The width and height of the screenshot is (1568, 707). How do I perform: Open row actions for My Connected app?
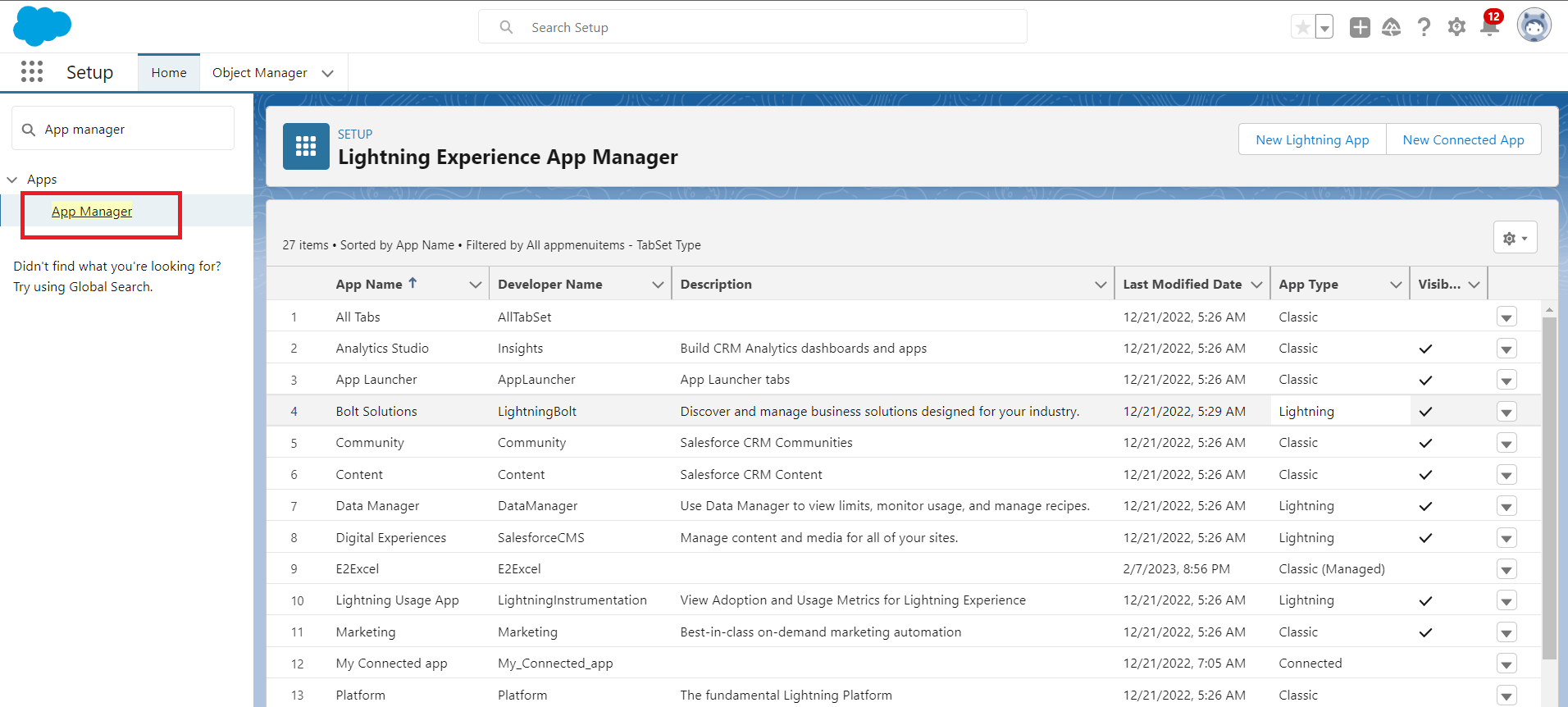1506,664
